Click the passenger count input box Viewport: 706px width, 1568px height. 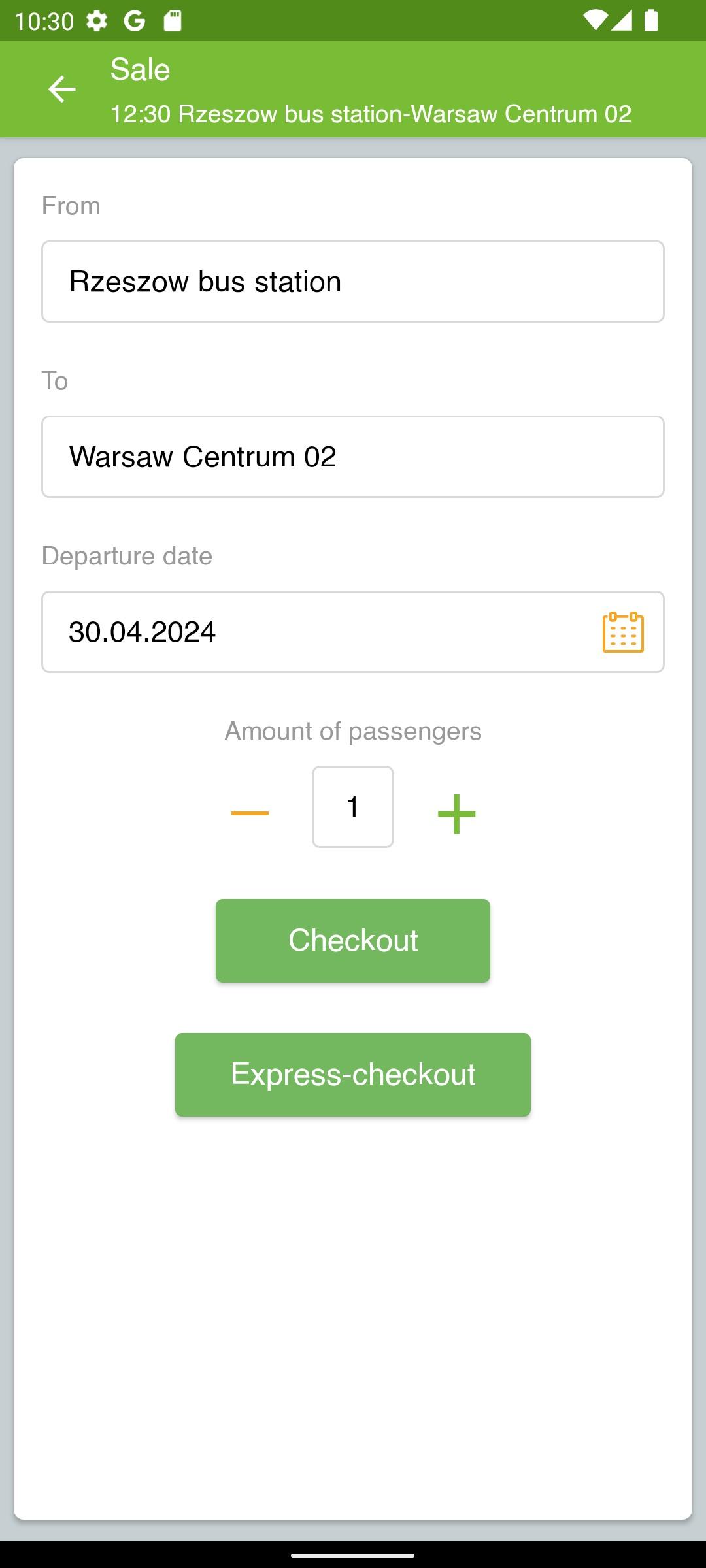pyautogui.click(x=353, y=807)
